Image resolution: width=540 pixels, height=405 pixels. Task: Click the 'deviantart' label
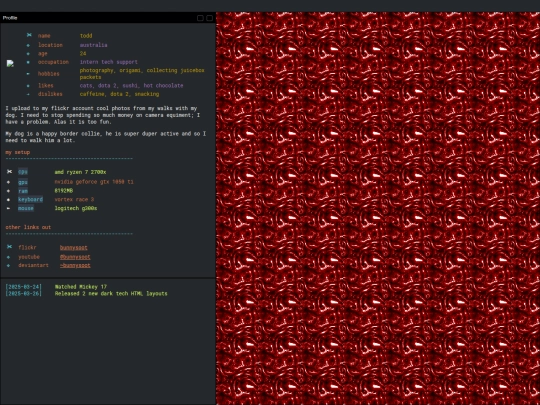33,266
